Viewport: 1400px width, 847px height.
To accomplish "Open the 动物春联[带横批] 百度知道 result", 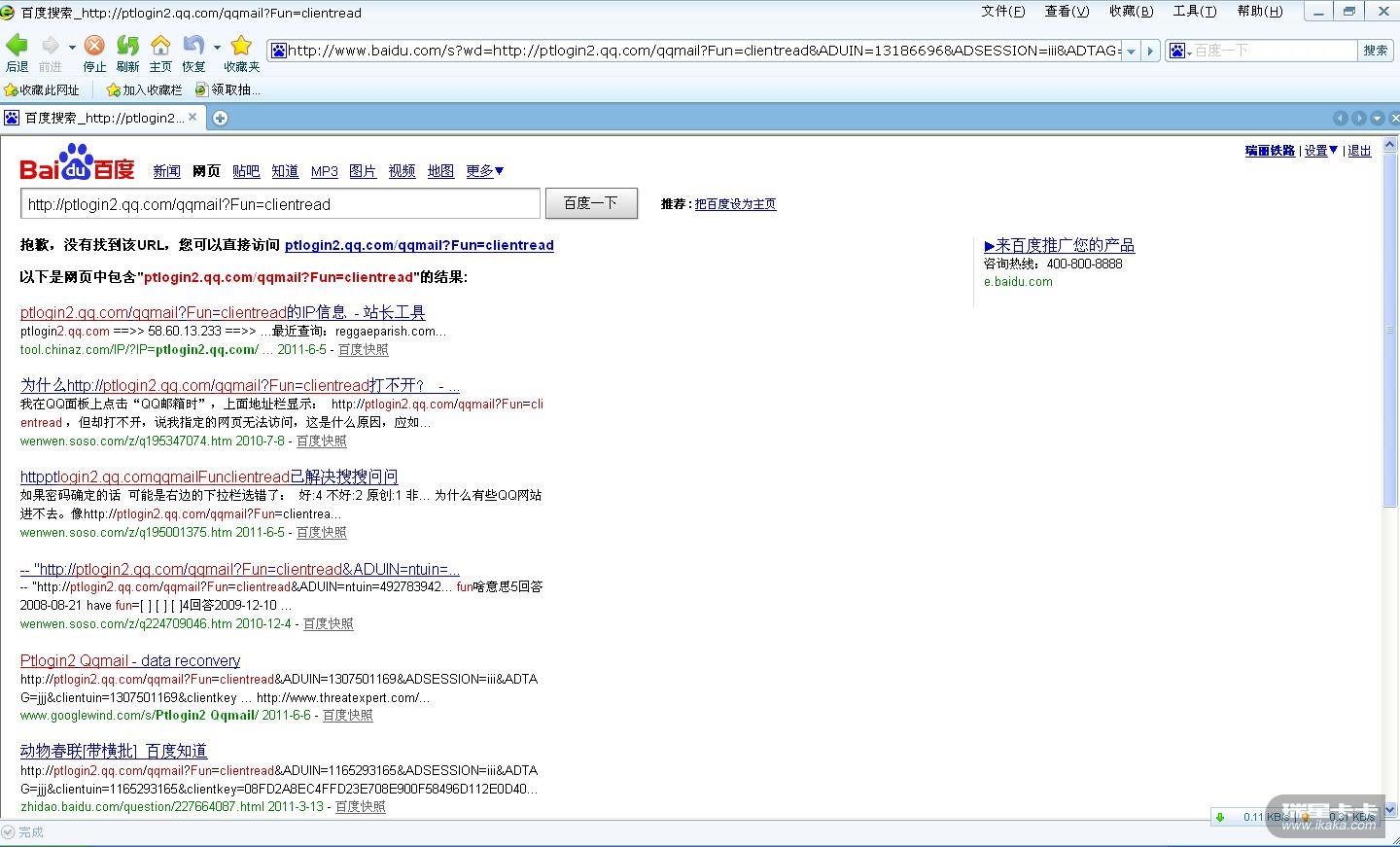I will [x=114, y=751].
